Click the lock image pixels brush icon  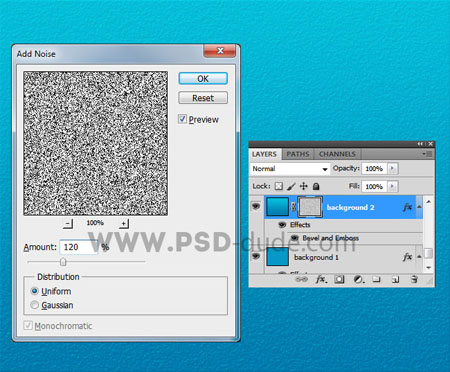(x=291, y=186)
